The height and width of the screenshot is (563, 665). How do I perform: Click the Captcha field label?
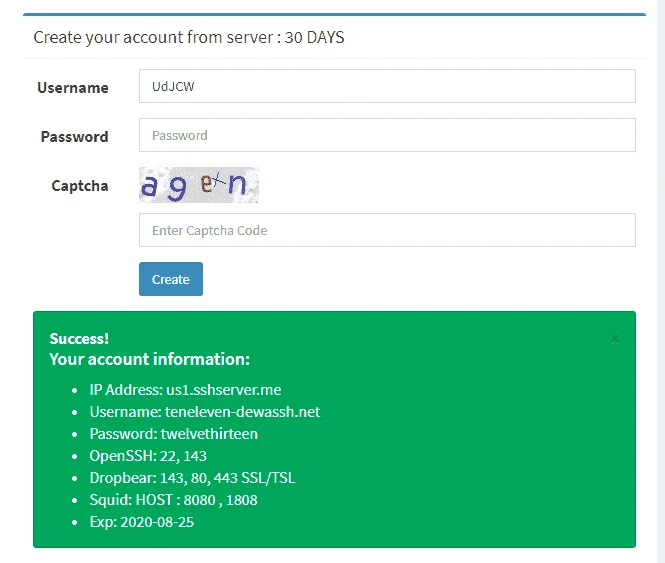pos(80,186)
